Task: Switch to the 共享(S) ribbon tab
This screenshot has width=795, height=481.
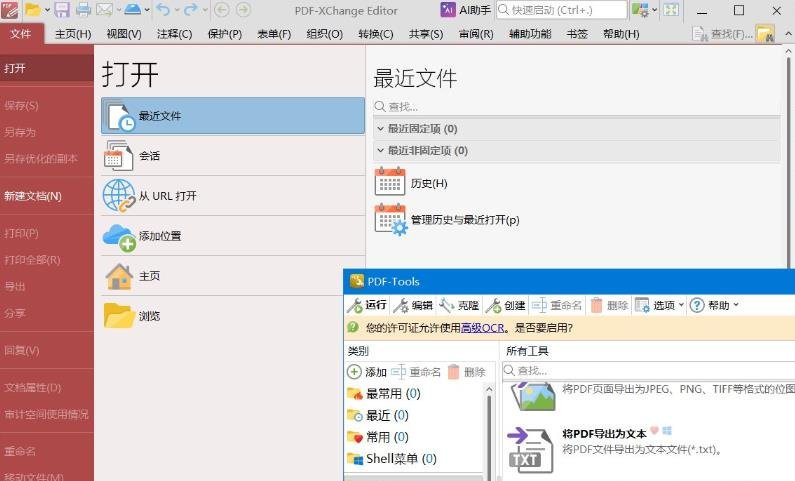Action: click(426, 34)
